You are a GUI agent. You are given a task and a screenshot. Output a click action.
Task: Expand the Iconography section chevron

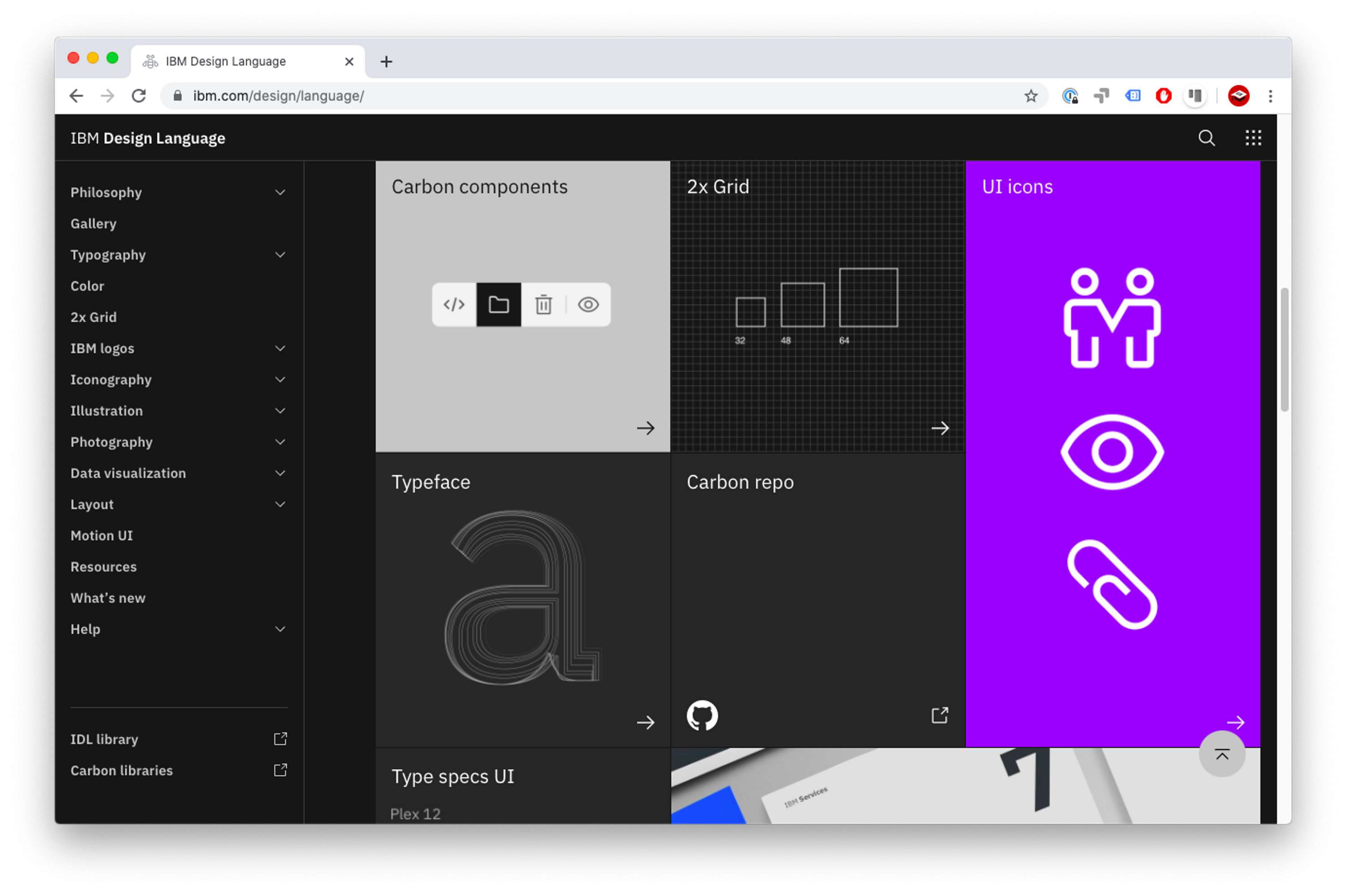[x=280, y=379]
